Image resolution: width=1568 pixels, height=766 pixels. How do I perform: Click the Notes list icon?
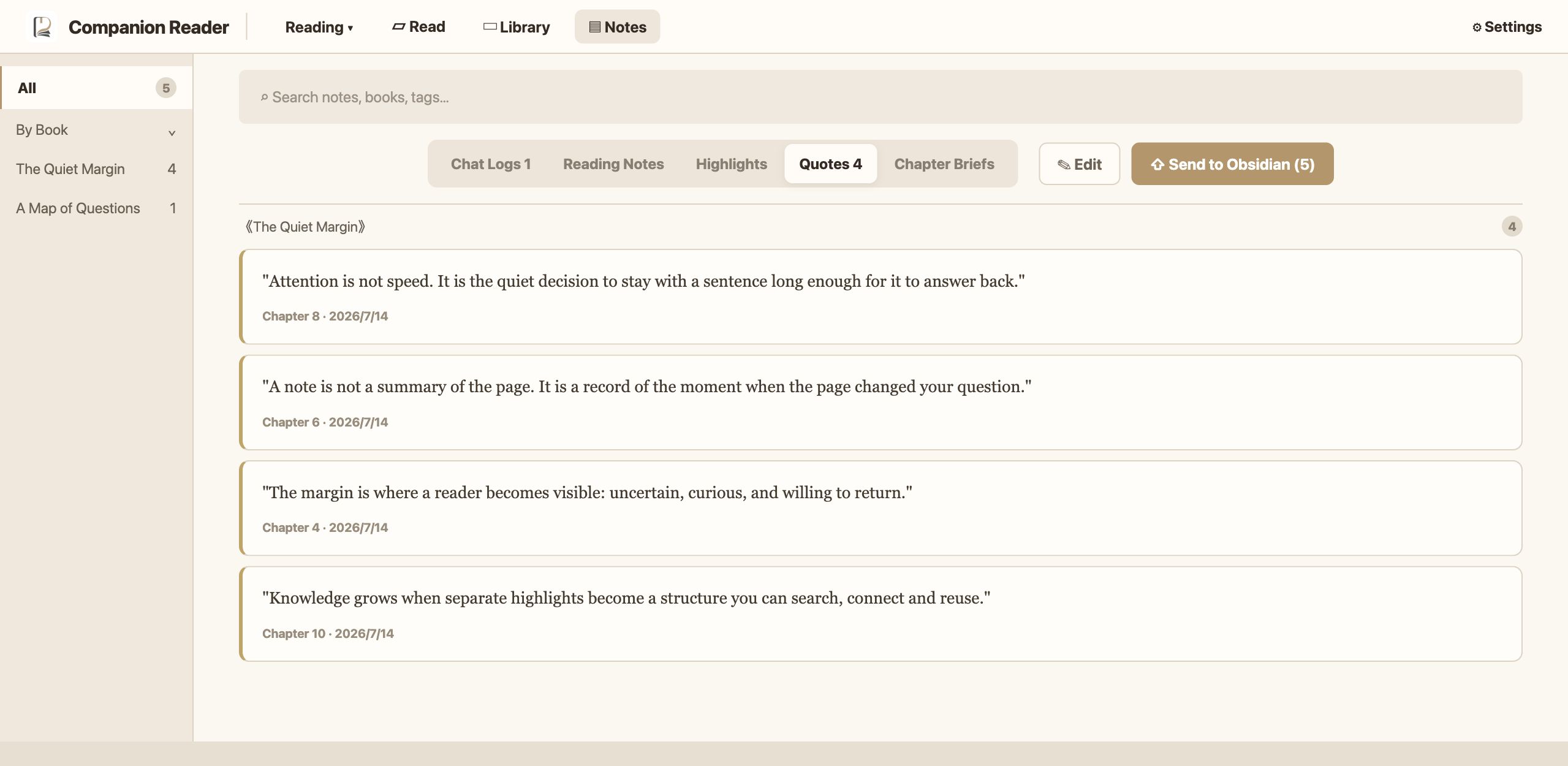coord(594,27)
